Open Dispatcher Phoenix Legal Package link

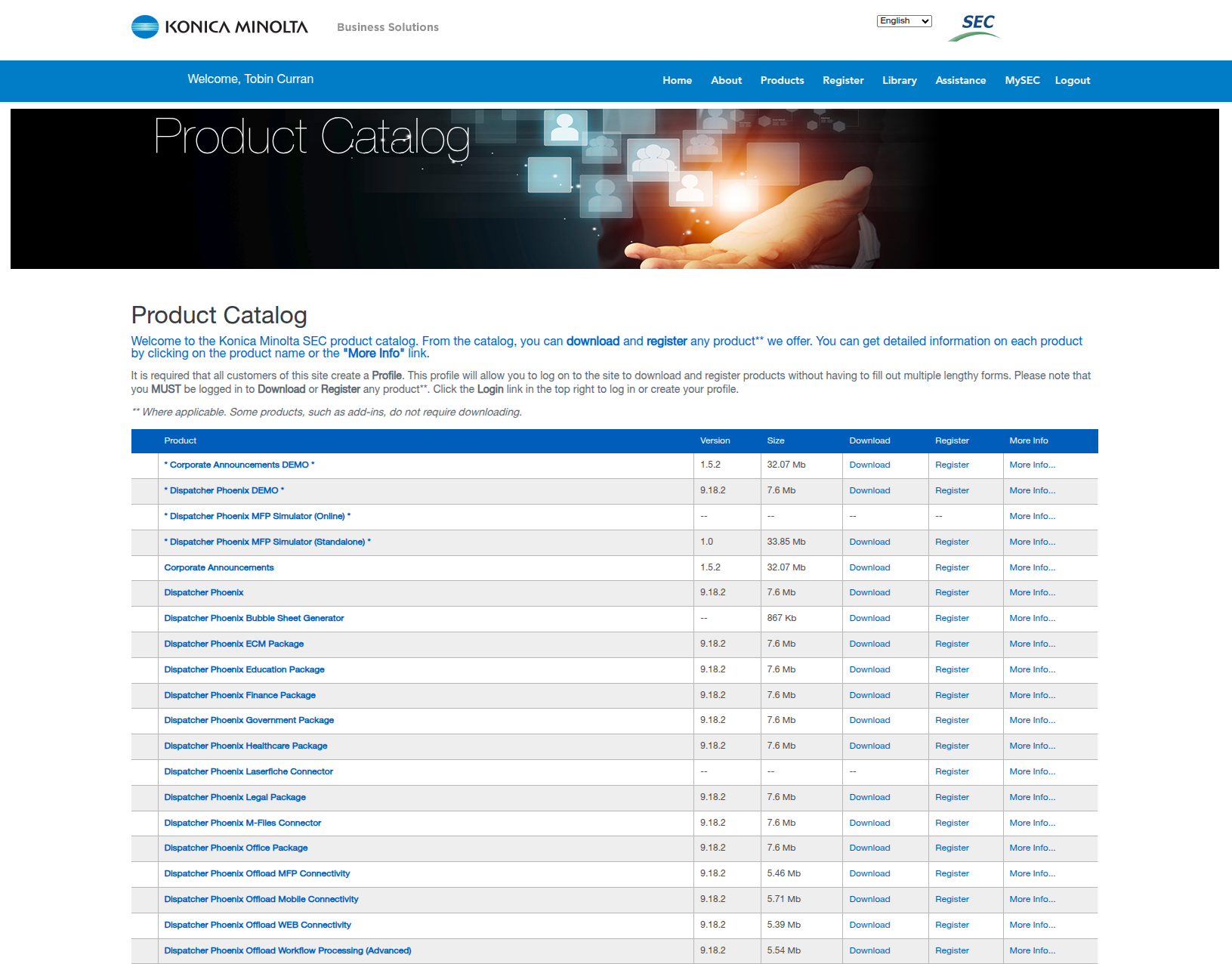[235, 798]
